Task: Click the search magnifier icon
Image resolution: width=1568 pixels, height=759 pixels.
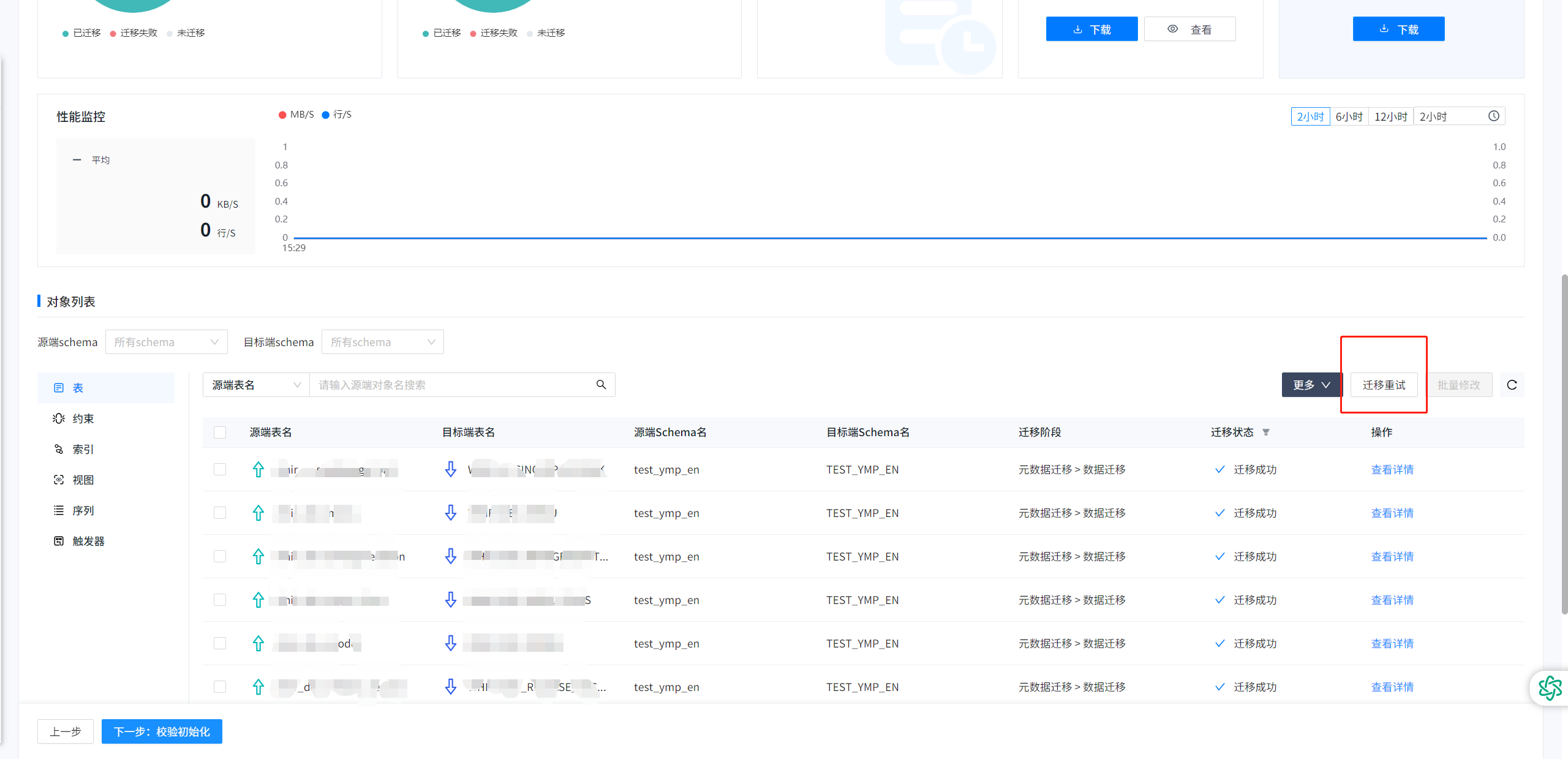Action: (x=601, y=385)
